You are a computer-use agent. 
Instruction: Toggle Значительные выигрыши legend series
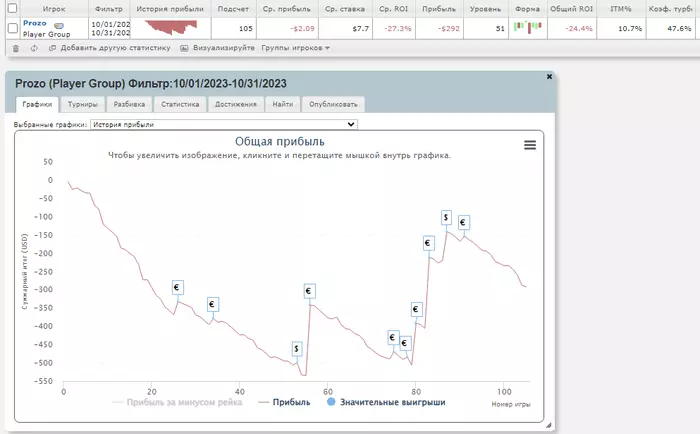(386, 402)
